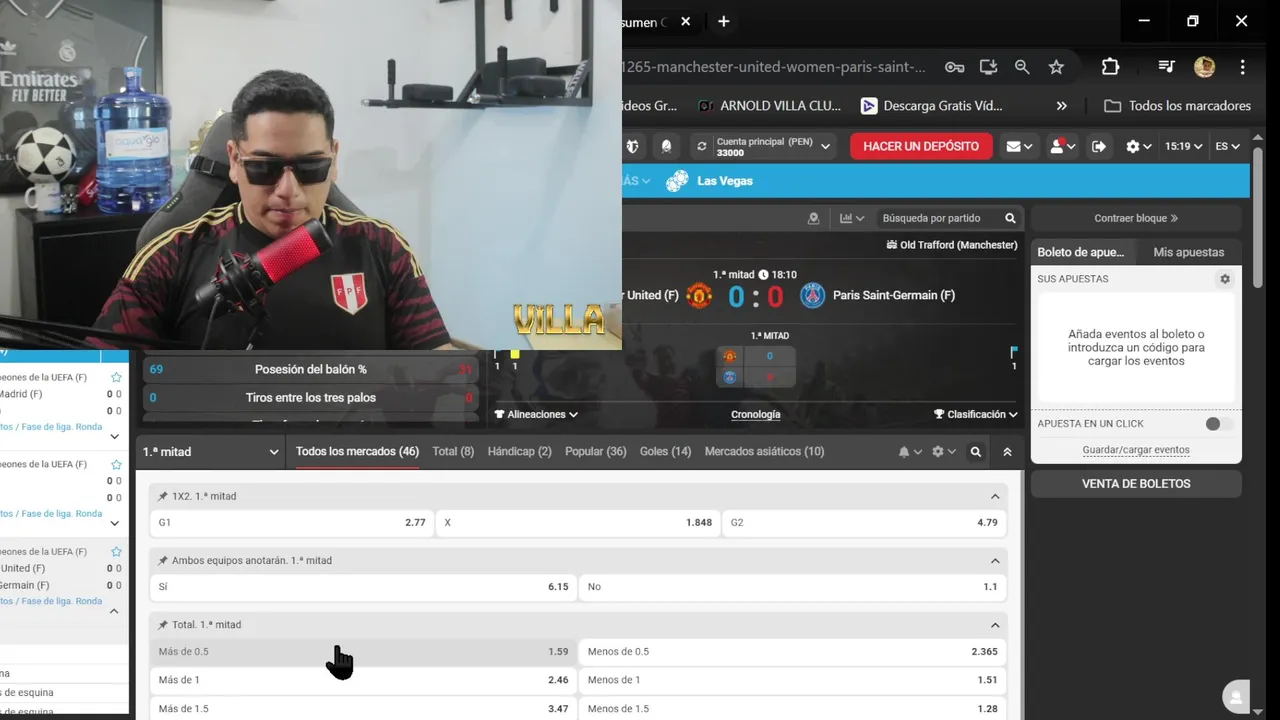
Task: Select G1 odds 2.77
Action: 292,523
